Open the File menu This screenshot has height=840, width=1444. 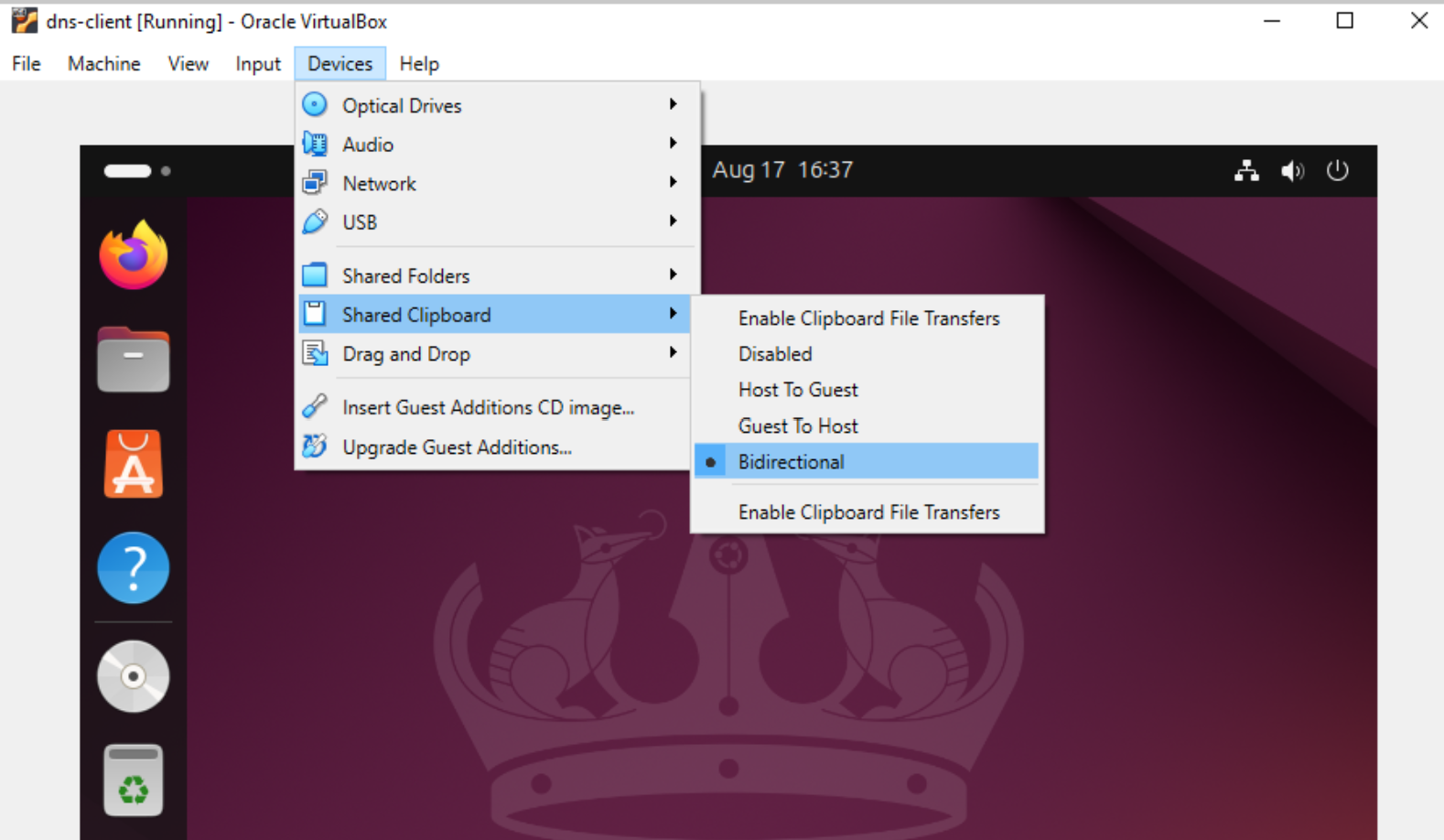[x=26, y=64]
